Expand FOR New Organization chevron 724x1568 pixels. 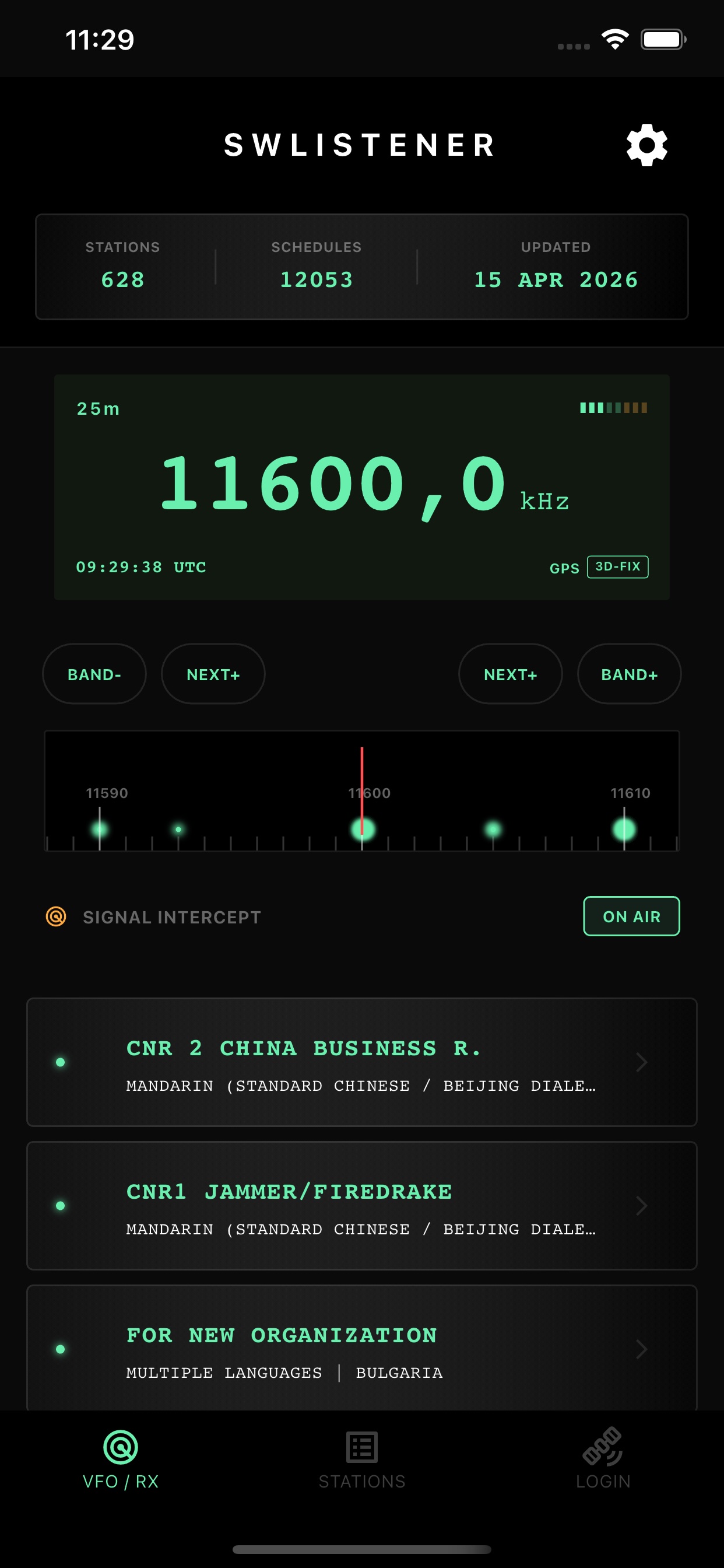tap(641, 1349)
